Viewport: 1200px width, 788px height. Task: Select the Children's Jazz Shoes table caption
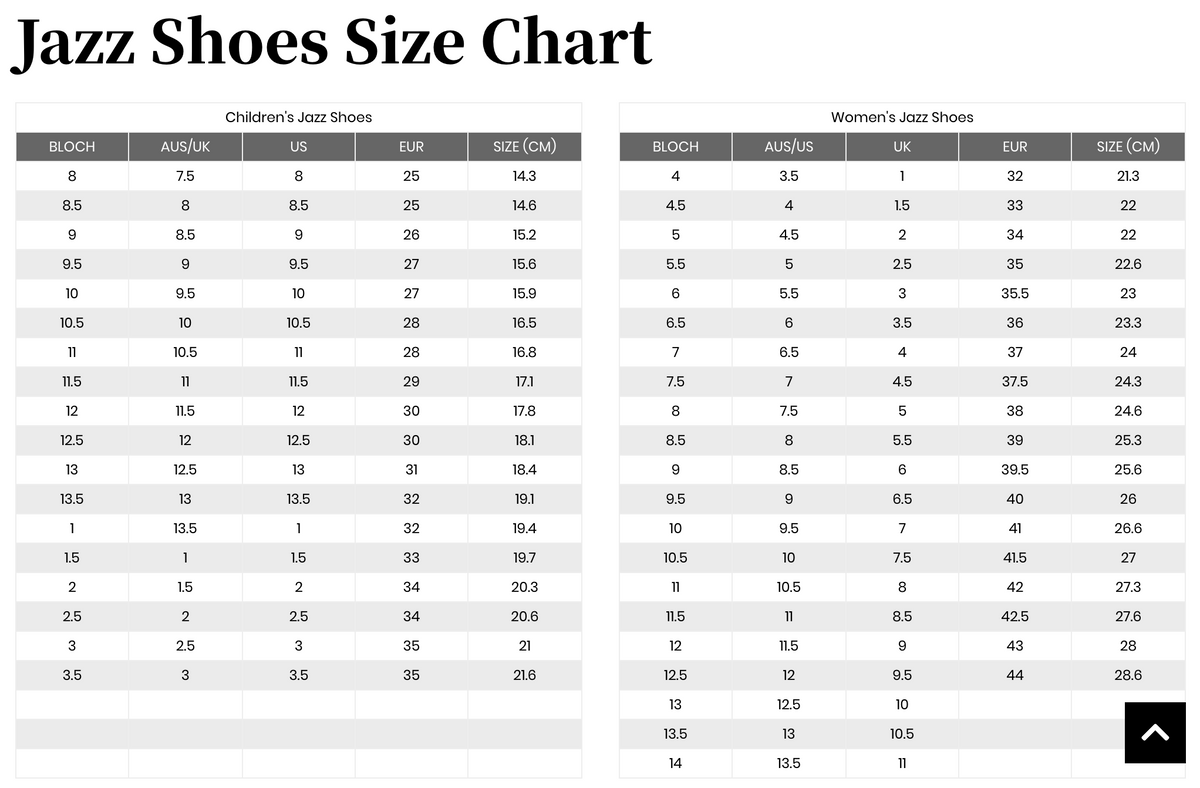pyautogui.click(x=298, y=117)
